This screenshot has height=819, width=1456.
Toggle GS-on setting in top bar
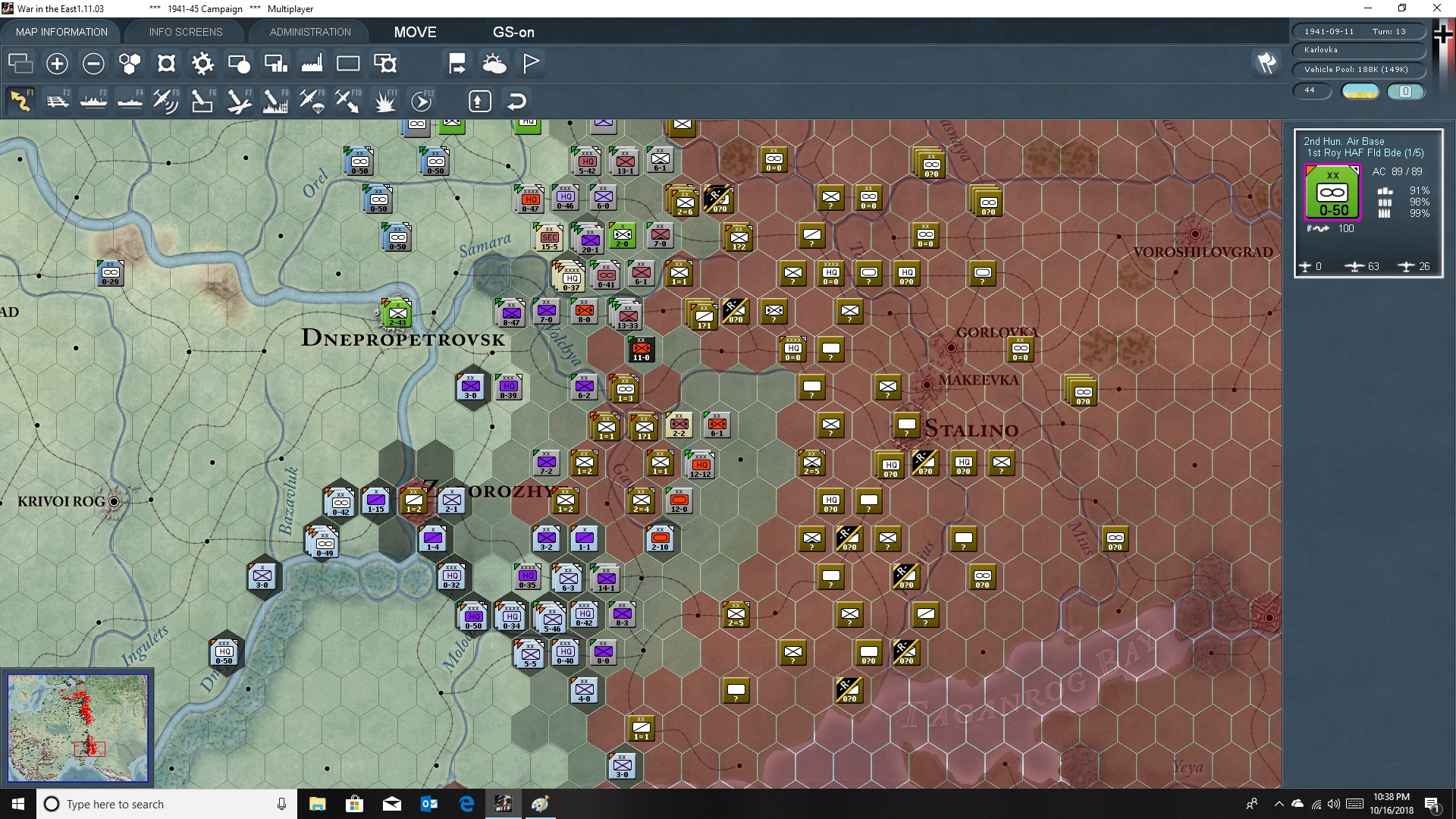[x=514, y=32]
